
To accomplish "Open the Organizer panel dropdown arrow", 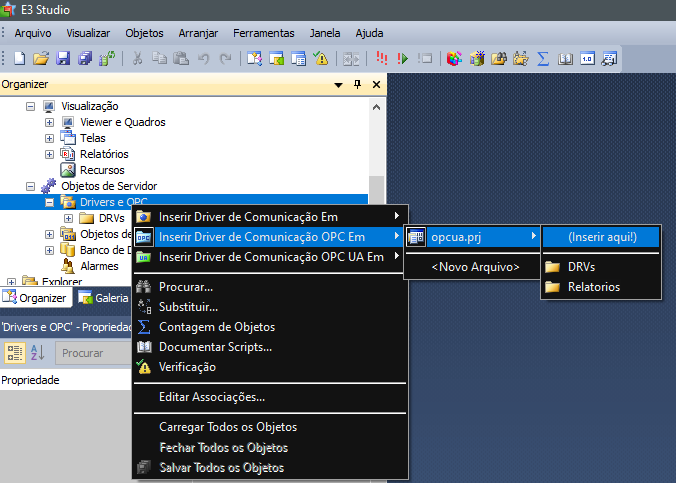I will pyautogui.click(x=338, y=85).
